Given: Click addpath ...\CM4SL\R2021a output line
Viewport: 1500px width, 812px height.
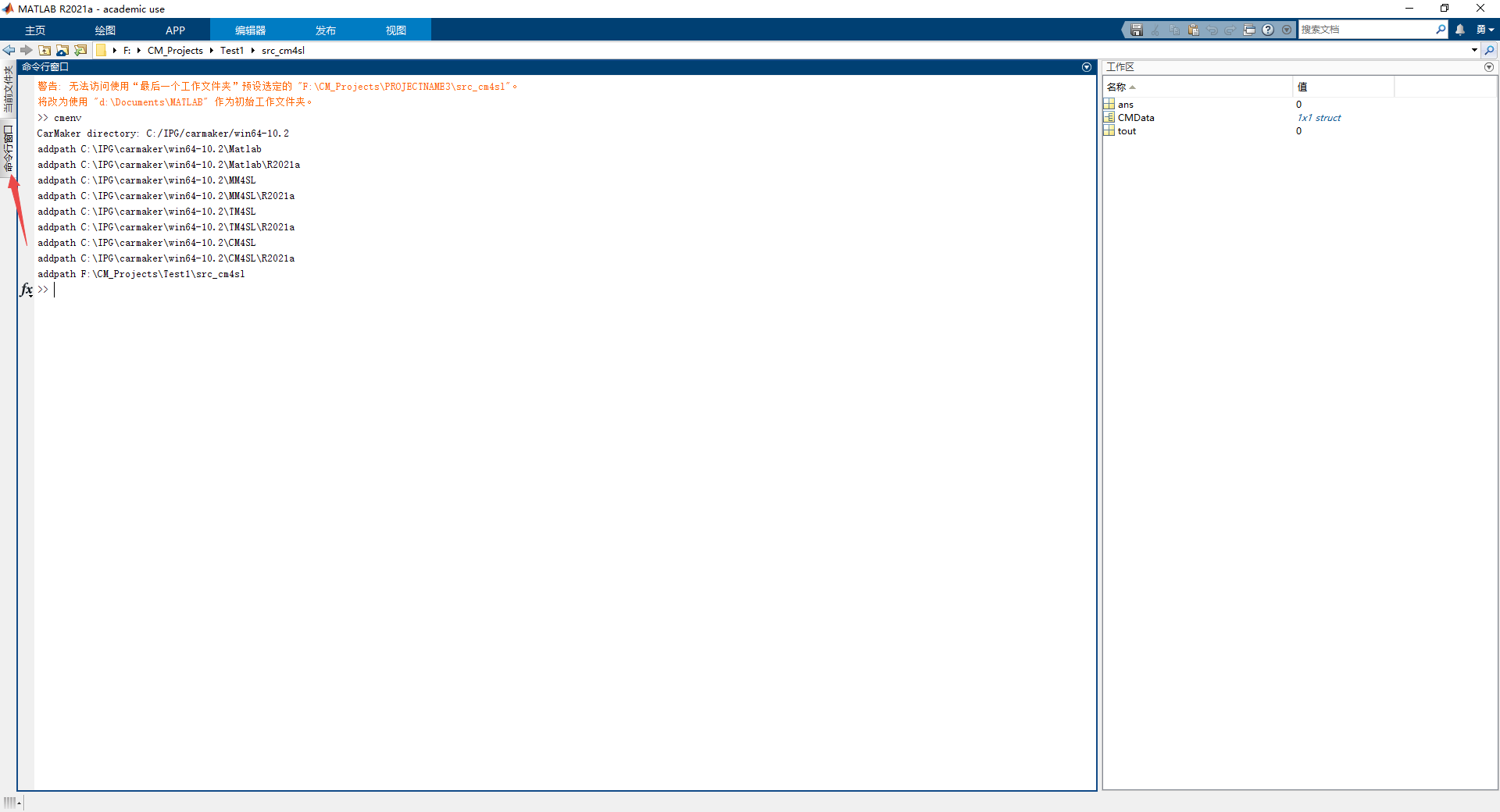Looking at the screenshot, I should (166, 258).
